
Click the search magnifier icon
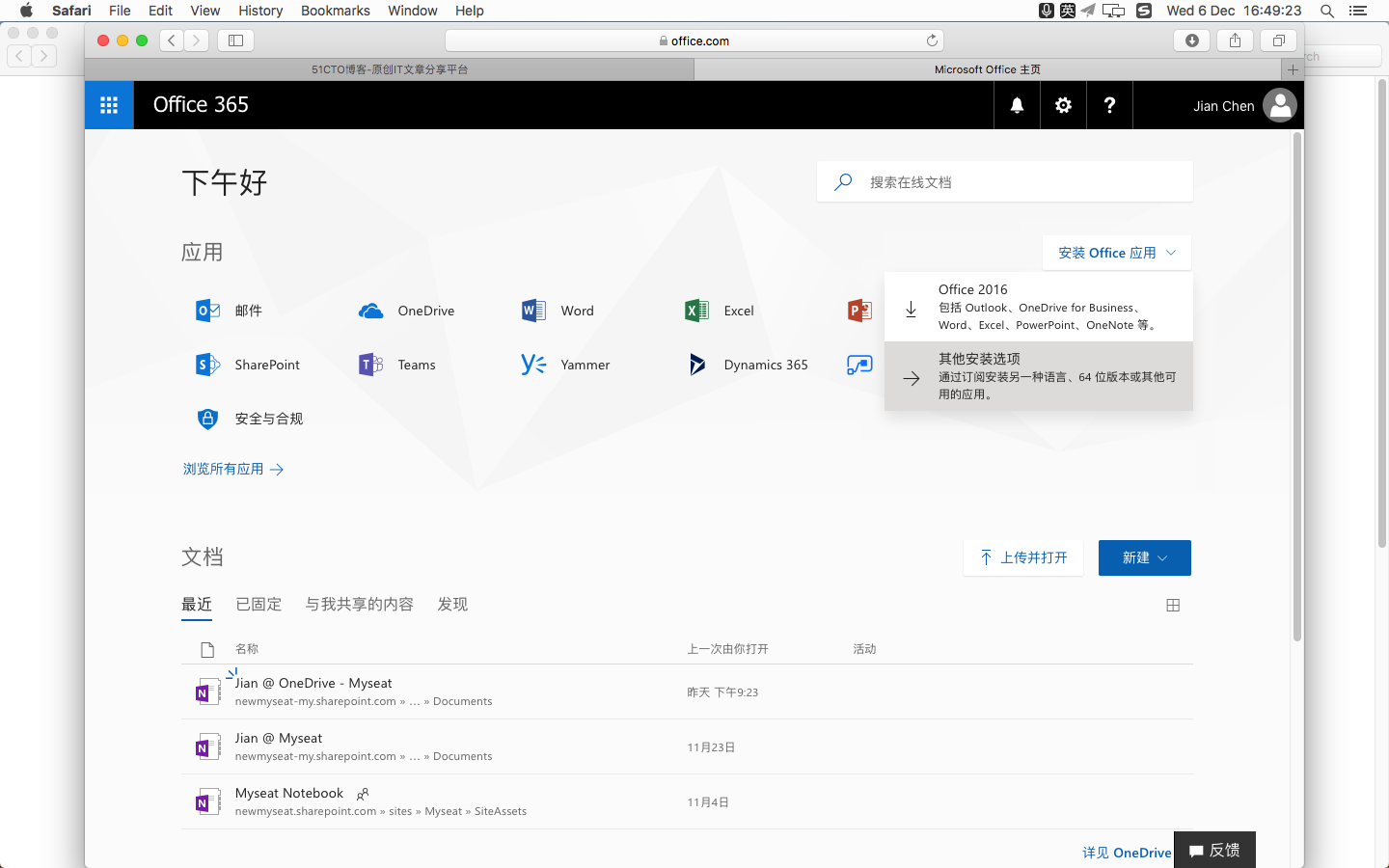tap(843, 181)
